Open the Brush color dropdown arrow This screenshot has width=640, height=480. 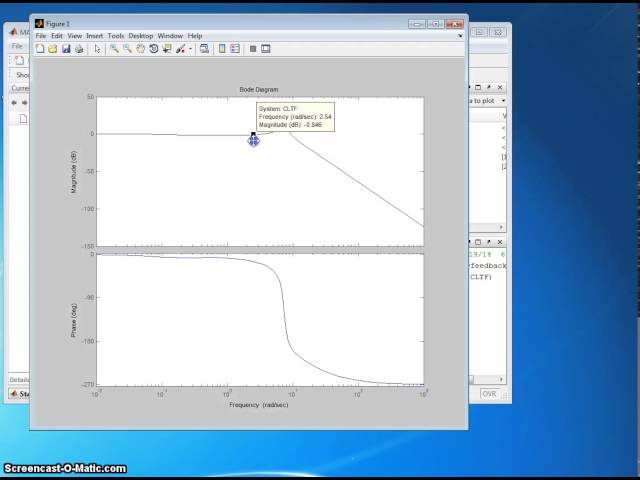[190, 49]
